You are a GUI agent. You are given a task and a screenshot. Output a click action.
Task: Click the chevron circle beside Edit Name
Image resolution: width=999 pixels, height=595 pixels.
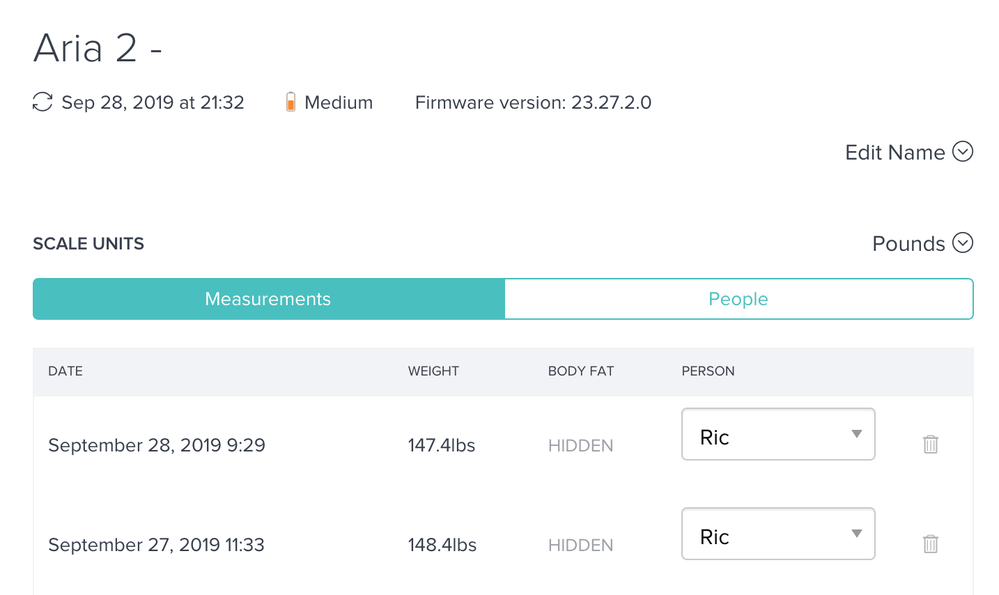tap(962, 152)
